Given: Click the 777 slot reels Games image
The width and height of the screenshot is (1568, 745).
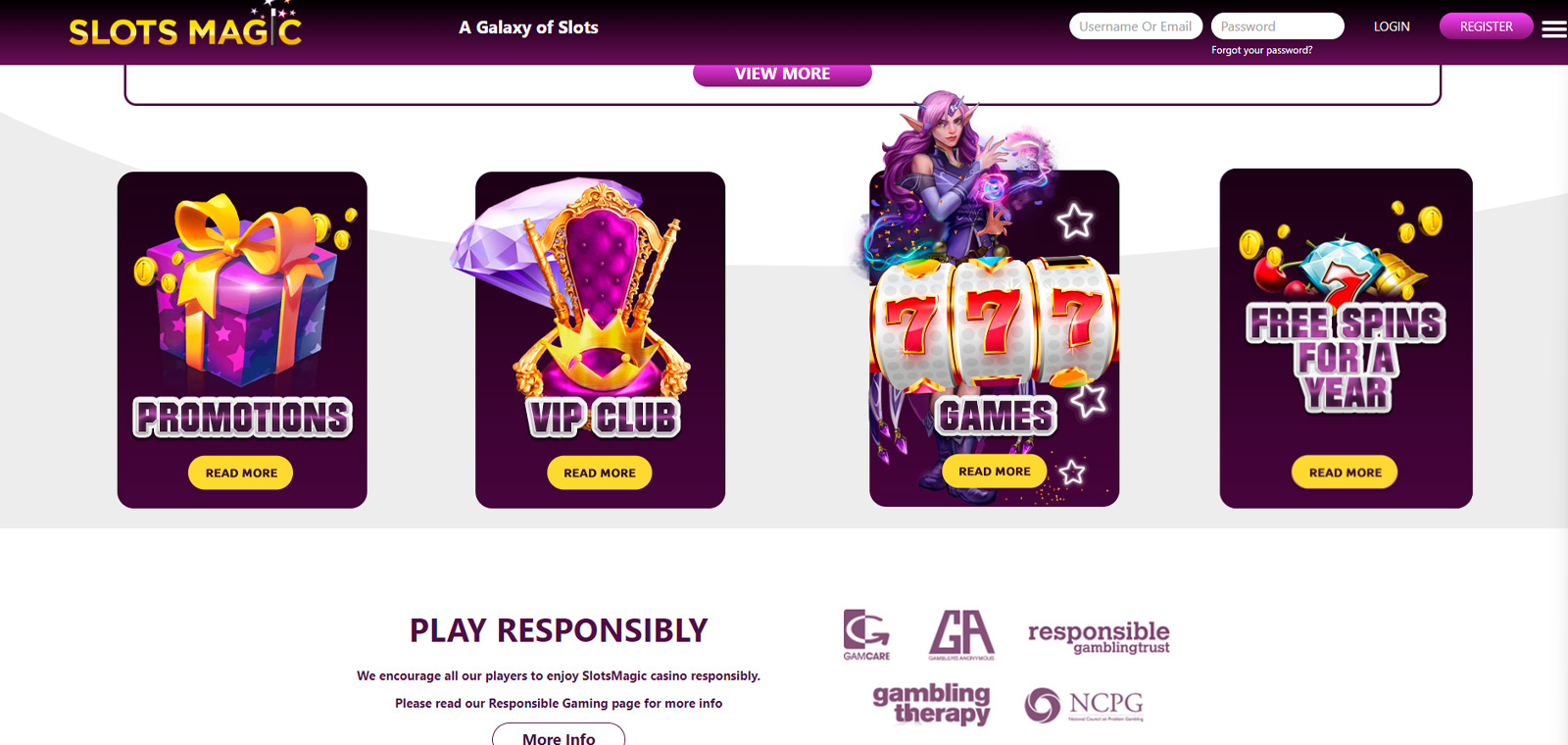Looking at the screenshot, I should click(994, 323).
